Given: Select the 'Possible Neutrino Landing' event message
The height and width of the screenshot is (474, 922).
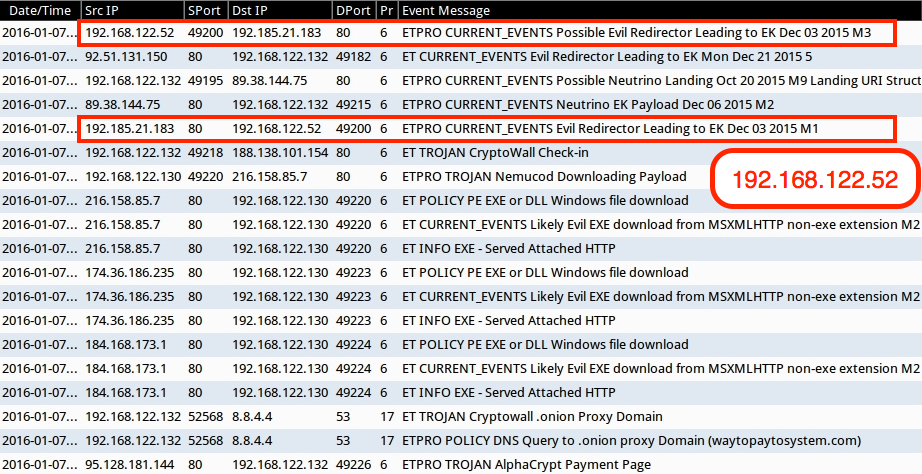Looking at the screenshot, I should click(x=662, y=81).
